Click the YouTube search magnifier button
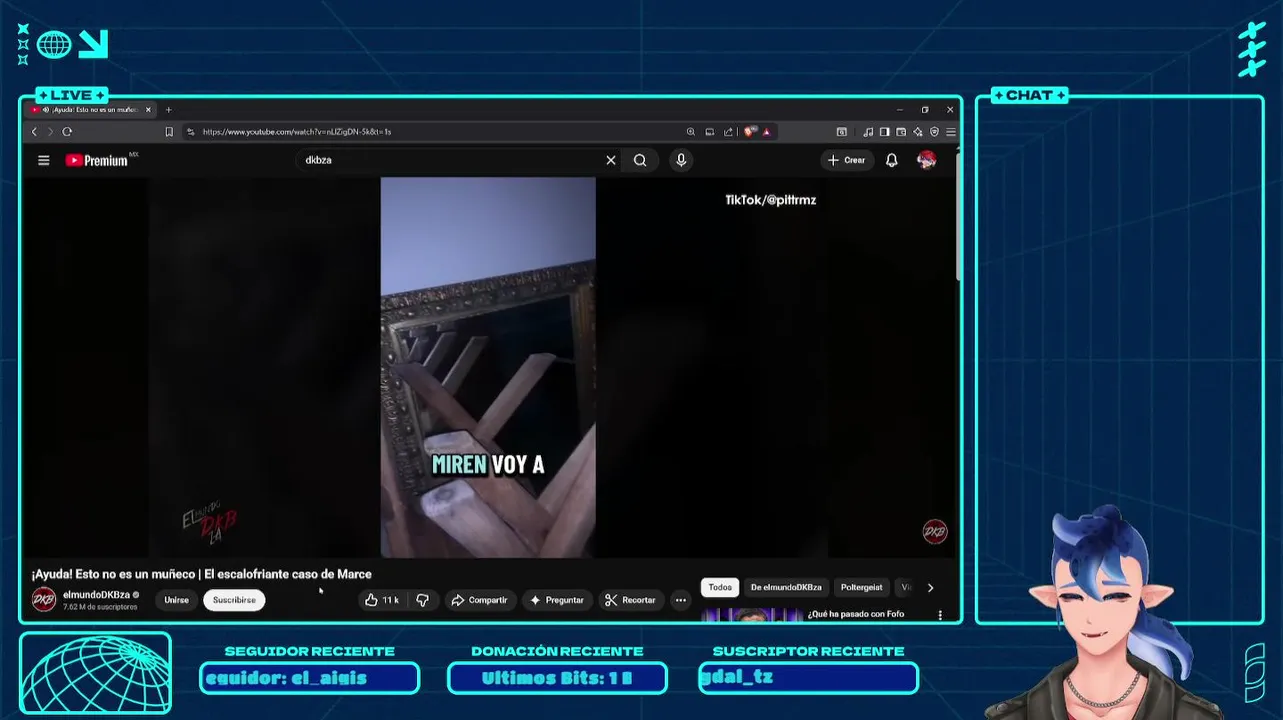 (x=640, y=160)
